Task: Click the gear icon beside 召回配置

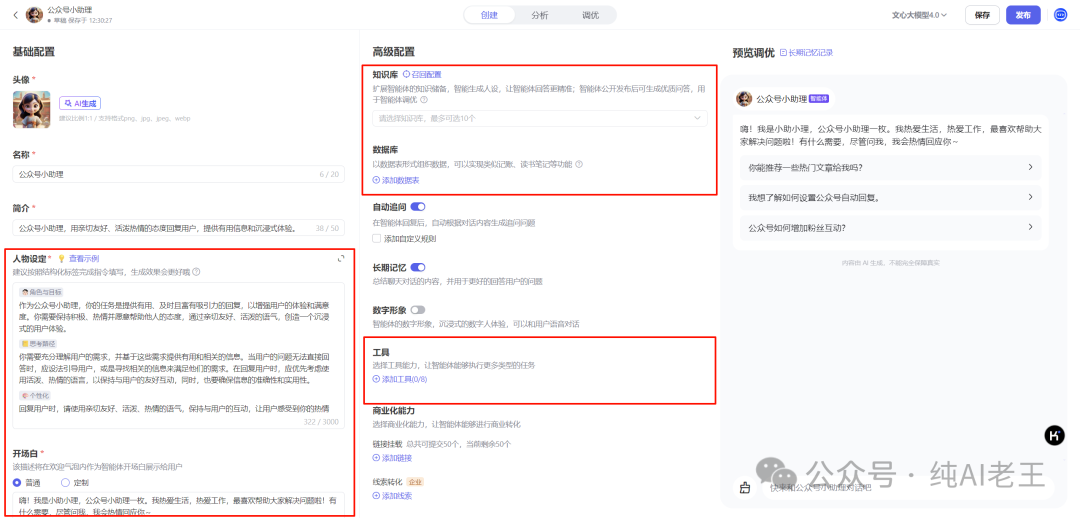Action: [x=406, y=74]
